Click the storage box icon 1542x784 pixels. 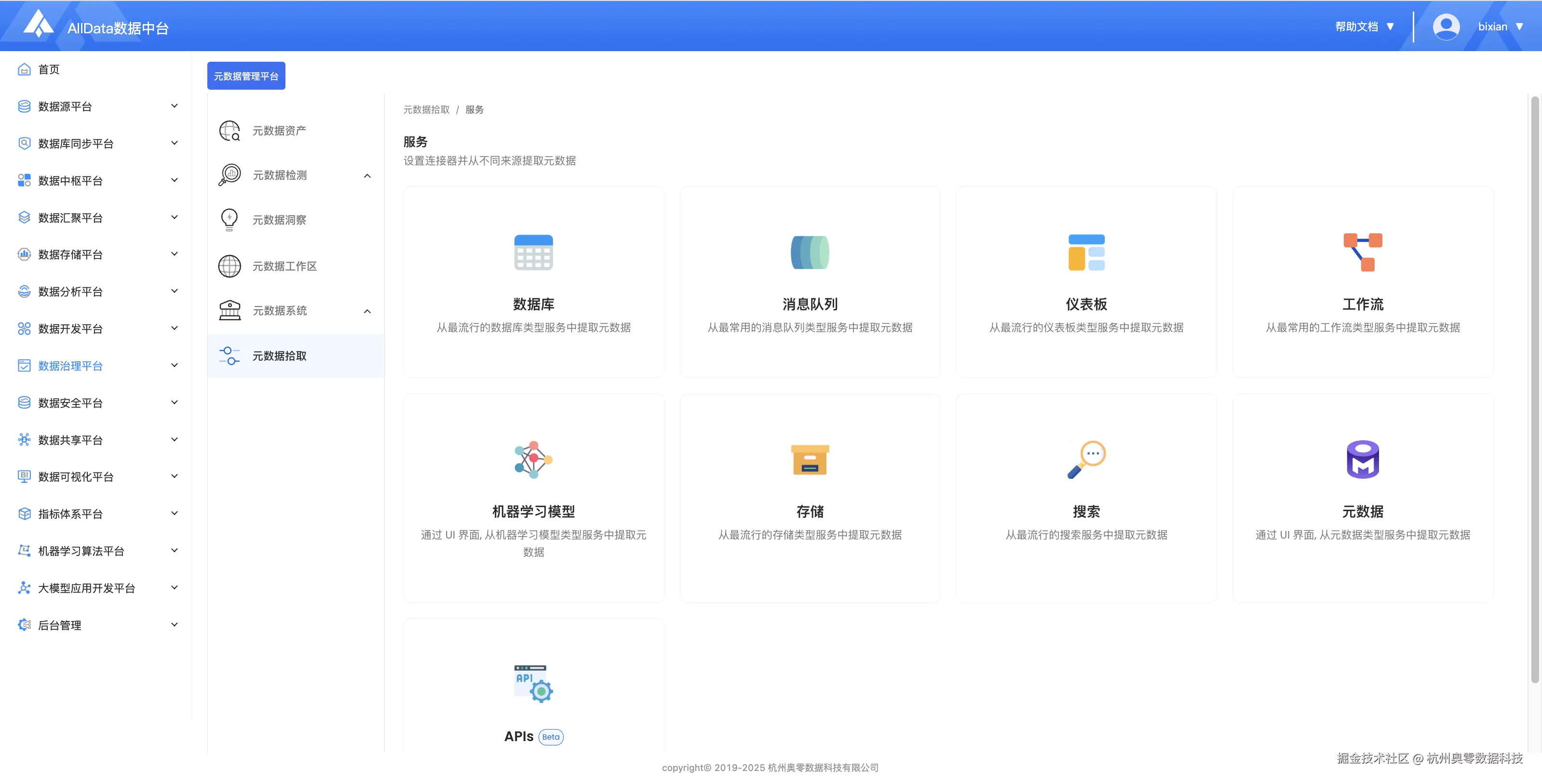tap(809, 460)
